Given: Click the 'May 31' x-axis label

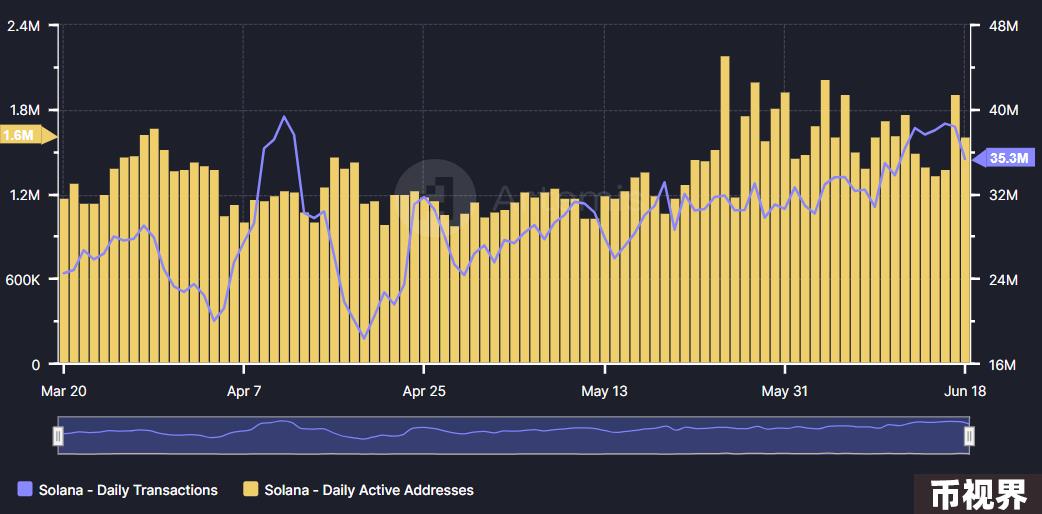Looking at the screenshot, I should click(x=785, y=391).
